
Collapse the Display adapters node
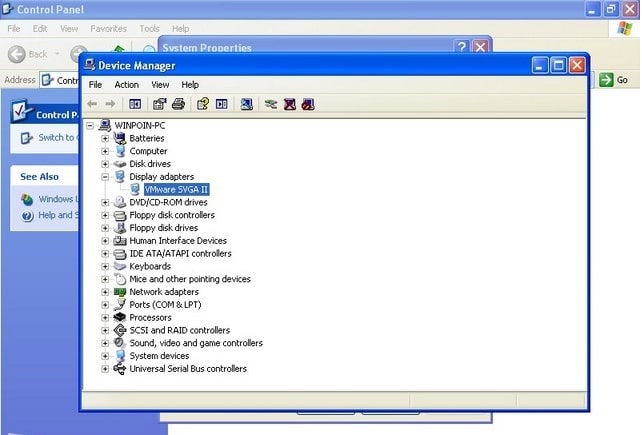tap(105, 177)
